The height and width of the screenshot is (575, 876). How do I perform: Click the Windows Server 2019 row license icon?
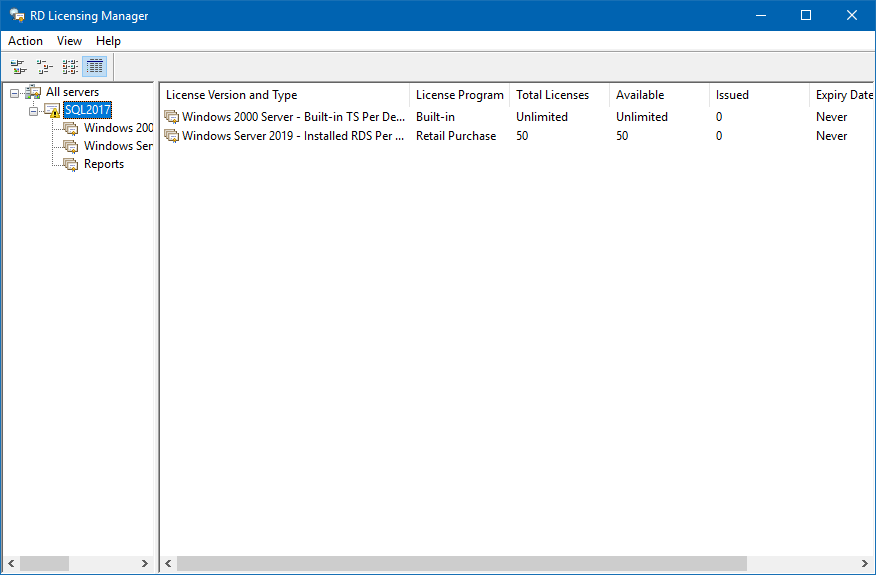(x=172, y=136)
